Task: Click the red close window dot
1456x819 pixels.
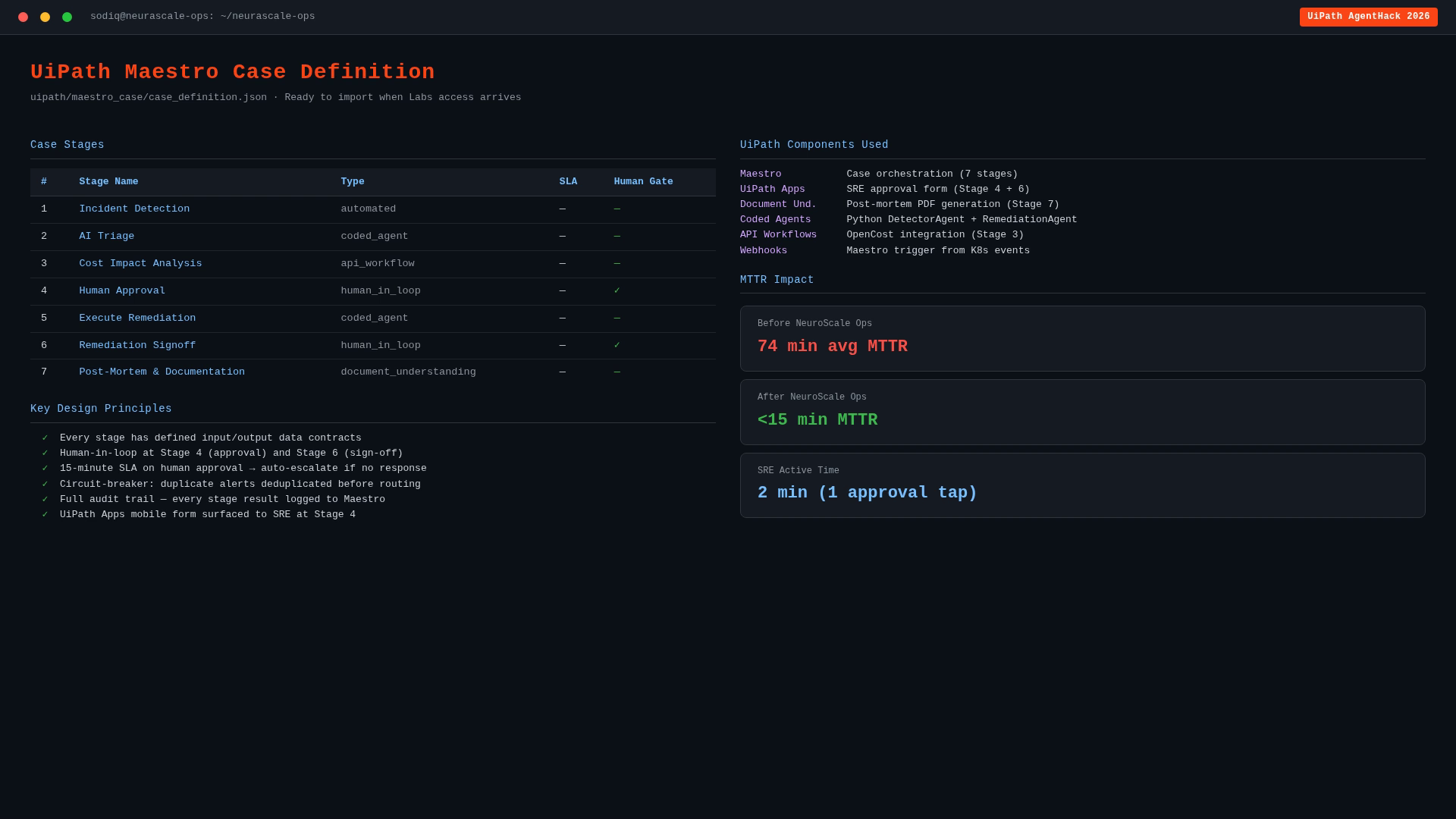Action: tap(23, 17)
